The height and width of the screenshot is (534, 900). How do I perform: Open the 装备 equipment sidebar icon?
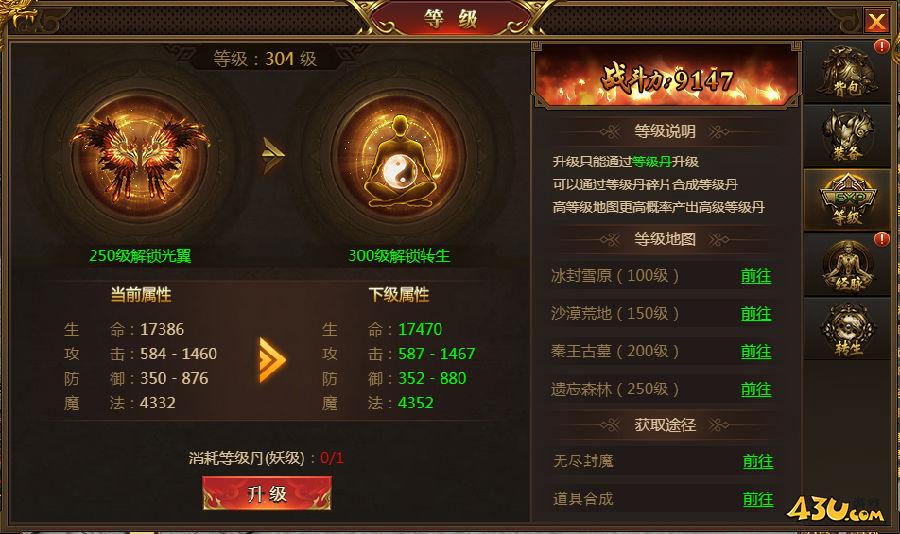pyautogui.click(x=847, y=136)
